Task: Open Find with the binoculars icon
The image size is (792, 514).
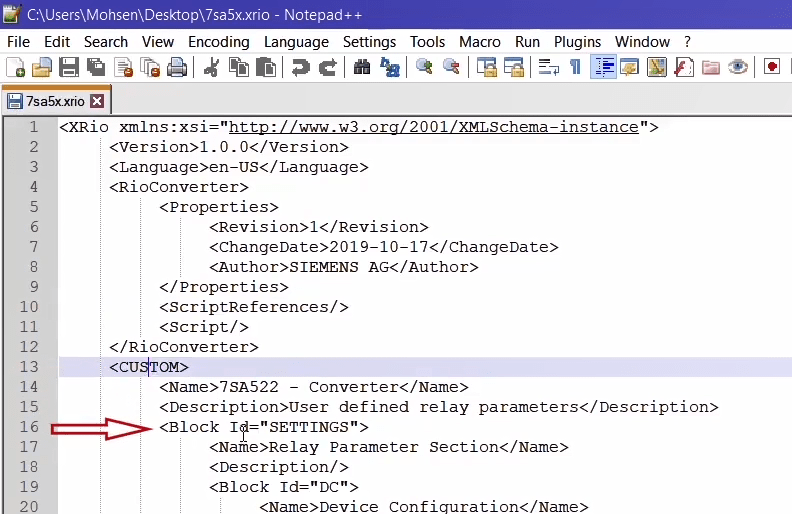Action: 362,68
